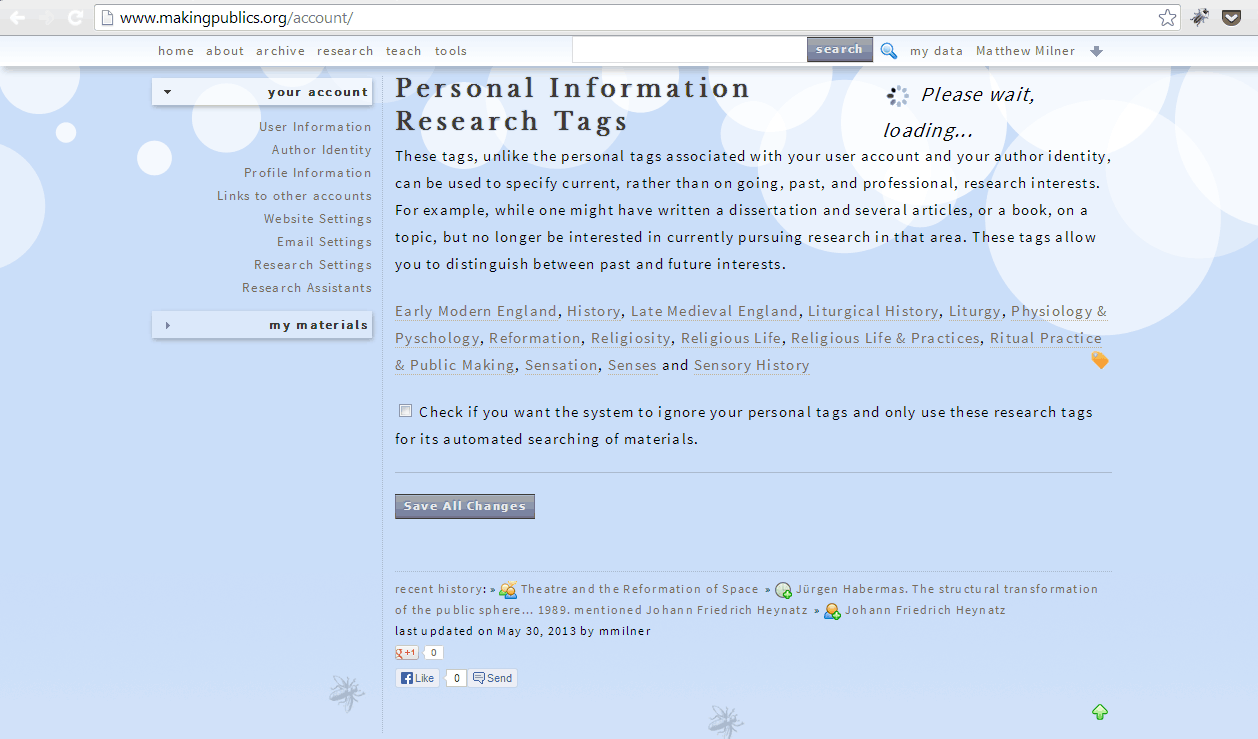This screenshot has width=1258, height=739.
Task: Click Save All Changes button
Action: [x=465, y=506]
